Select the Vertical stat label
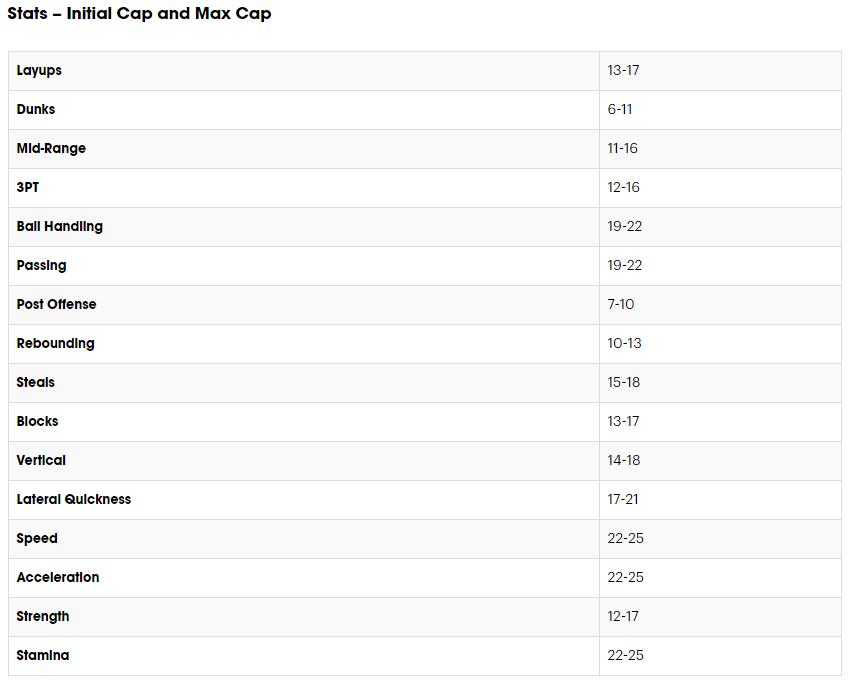This screenshot has height=691, width=855. tap(41, 461)
